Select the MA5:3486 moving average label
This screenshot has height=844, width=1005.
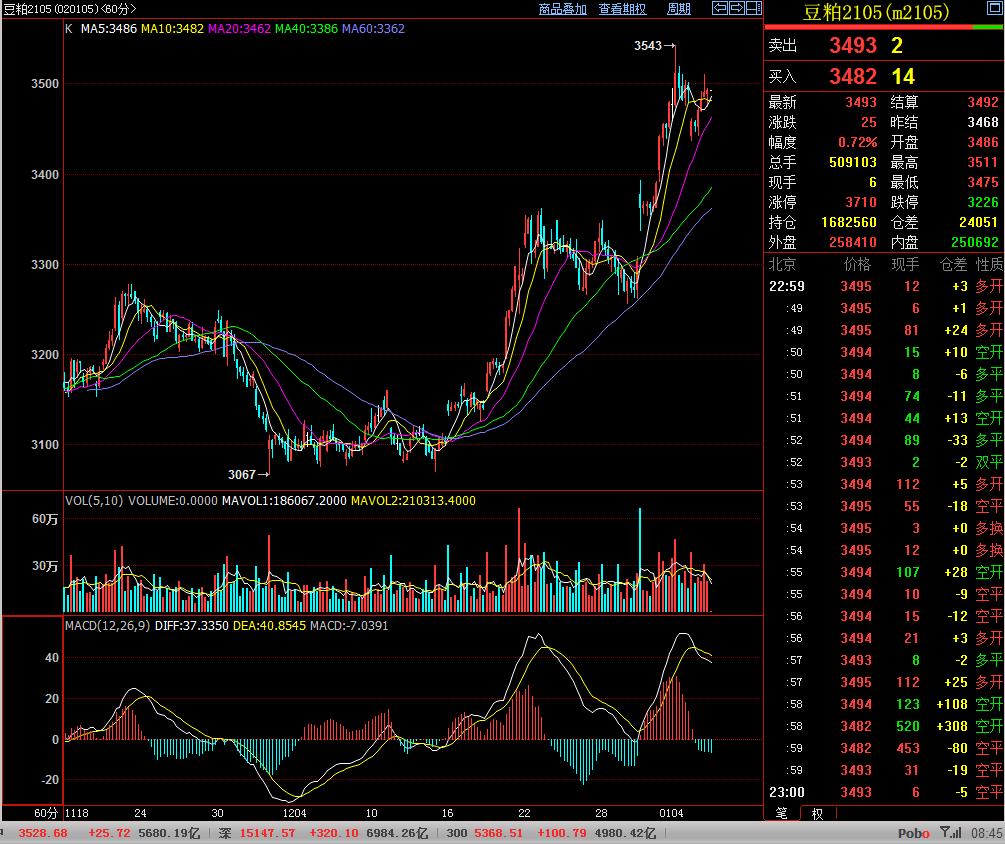pyautogui.click(x=108, y=29)
